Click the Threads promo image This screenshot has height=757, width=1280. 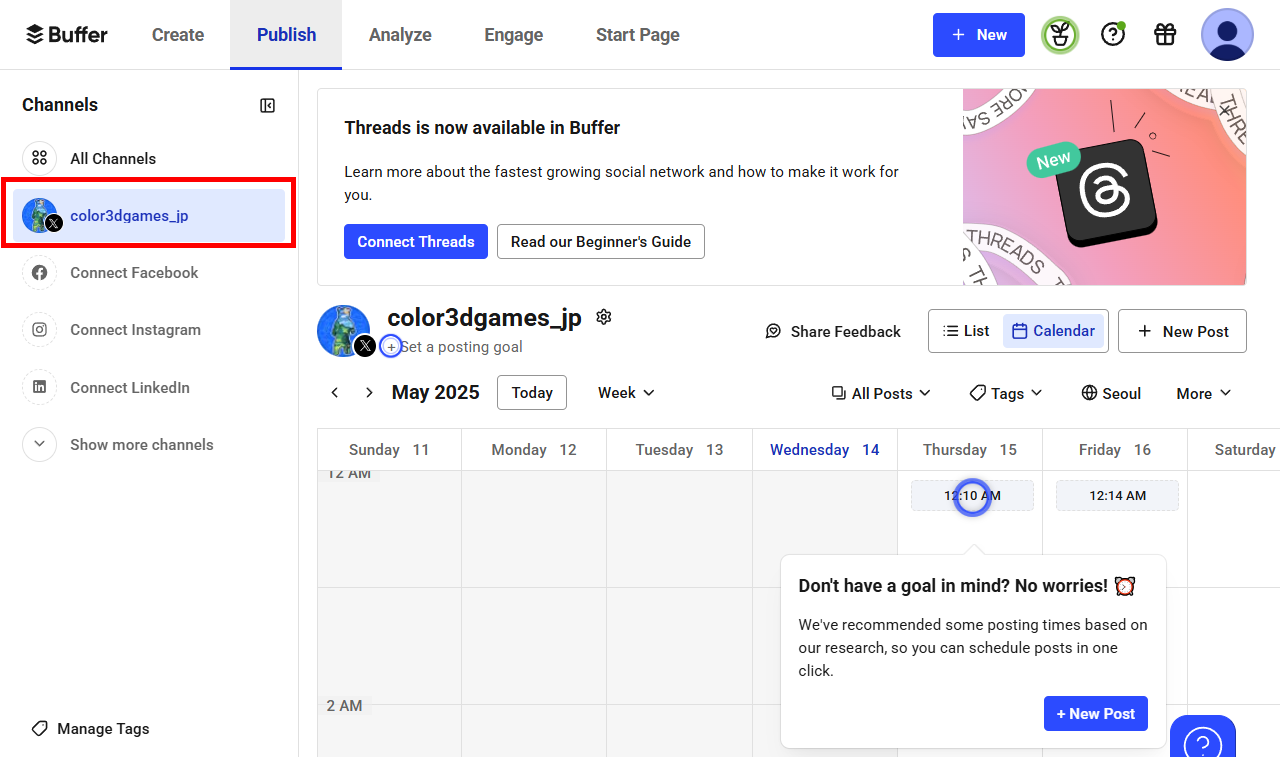[1104, 187]
